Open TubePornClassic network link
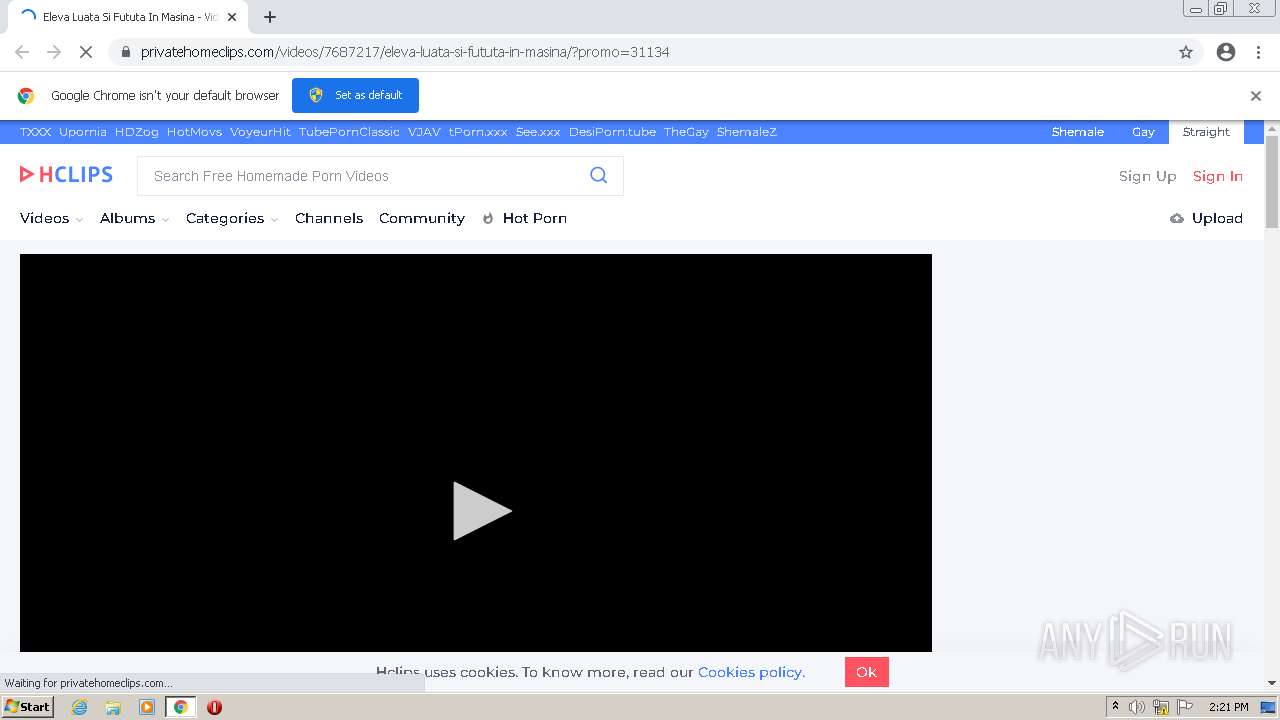 pos(349,132)
